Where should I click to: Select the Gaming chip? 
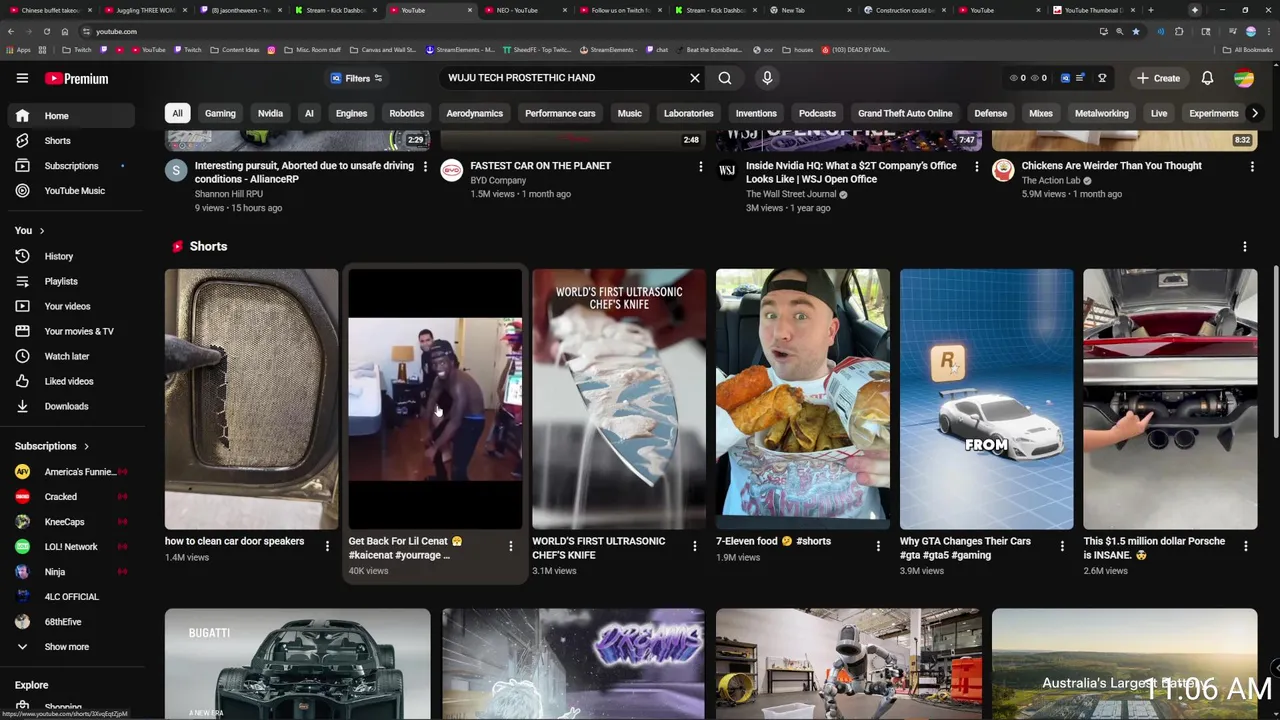220,113
